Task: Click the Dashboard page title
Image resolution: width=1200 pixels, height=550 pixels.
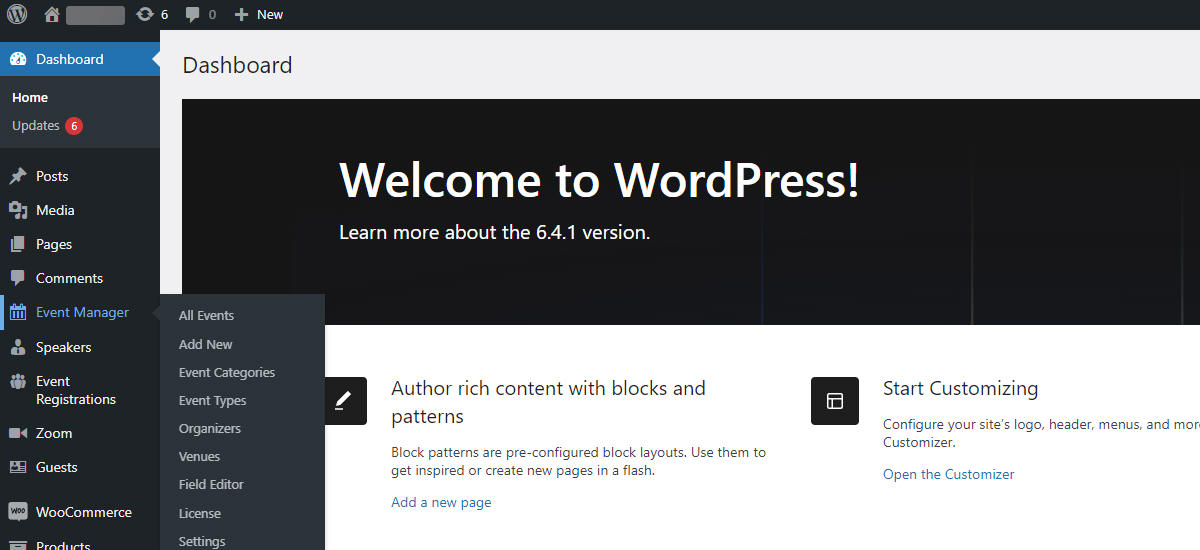Action: pos(238,65)
